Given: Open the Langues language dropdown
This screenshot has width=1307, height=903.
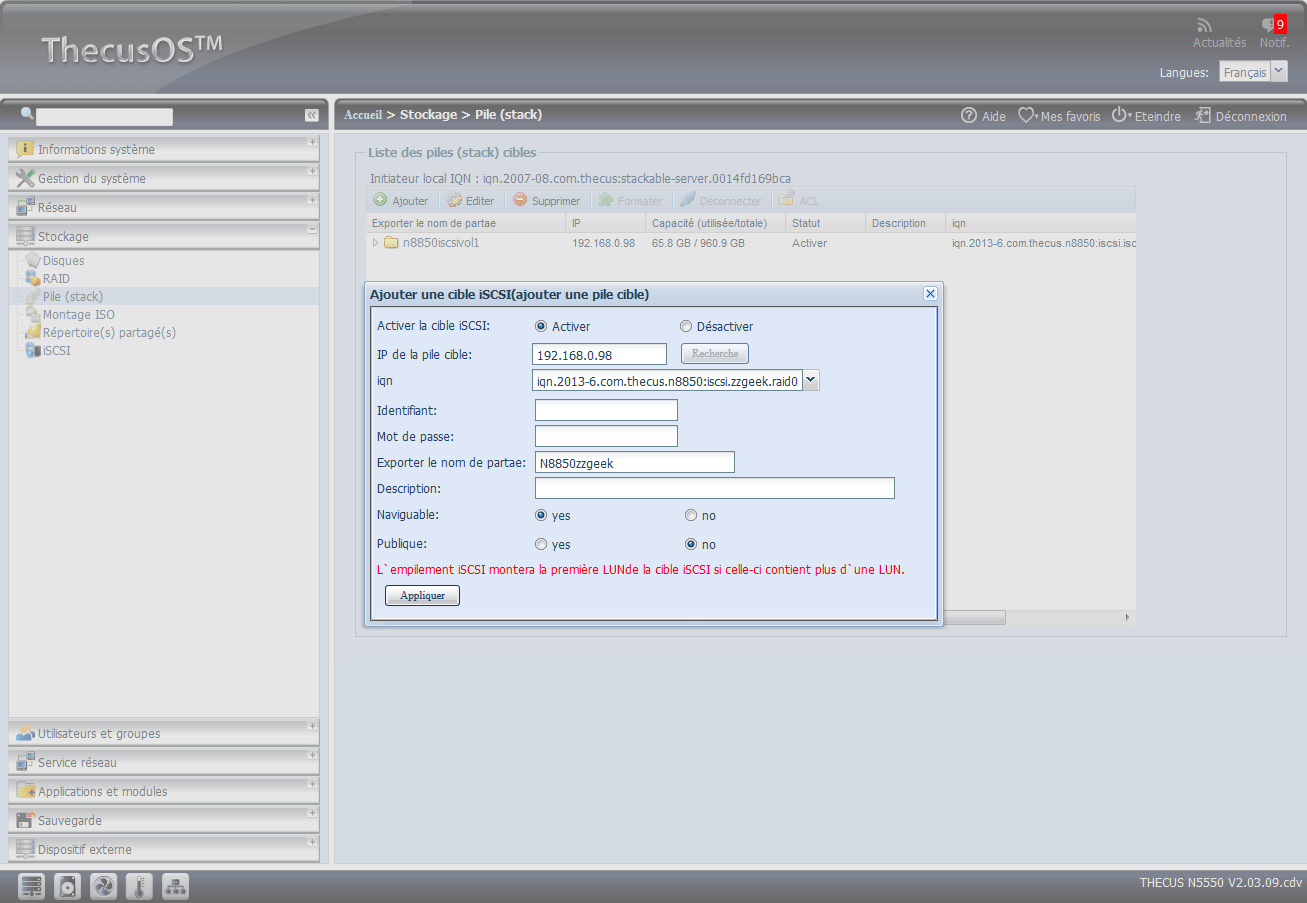Looking at the screenshot, I should [x=1279, y=72].
